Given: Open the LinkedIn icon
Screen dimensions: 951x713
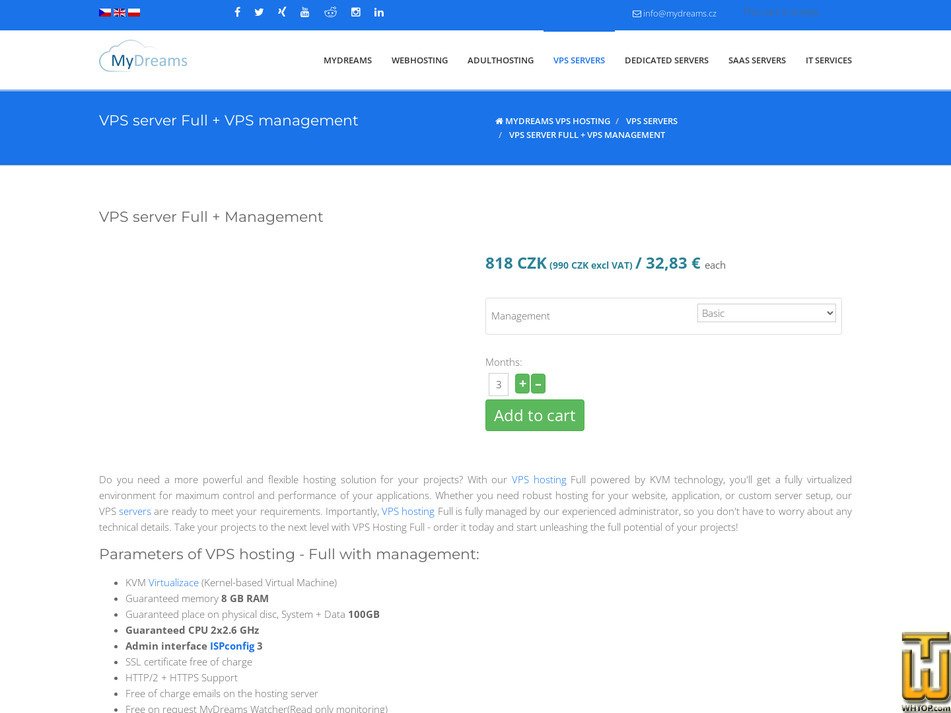Looking at the screenshot, I should [x=378, y=12].
